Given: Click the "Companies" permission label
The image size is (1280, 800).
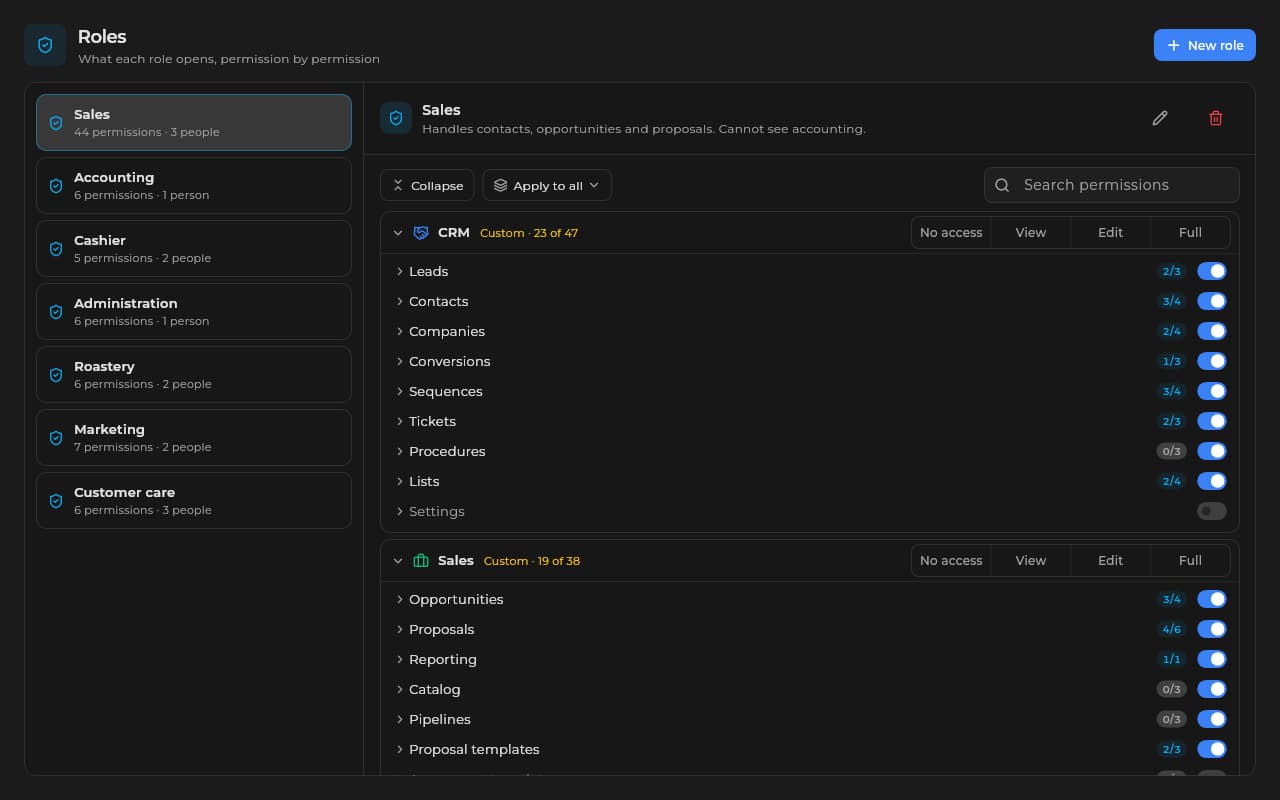Looking at the screenshot, I should (447, 331).
